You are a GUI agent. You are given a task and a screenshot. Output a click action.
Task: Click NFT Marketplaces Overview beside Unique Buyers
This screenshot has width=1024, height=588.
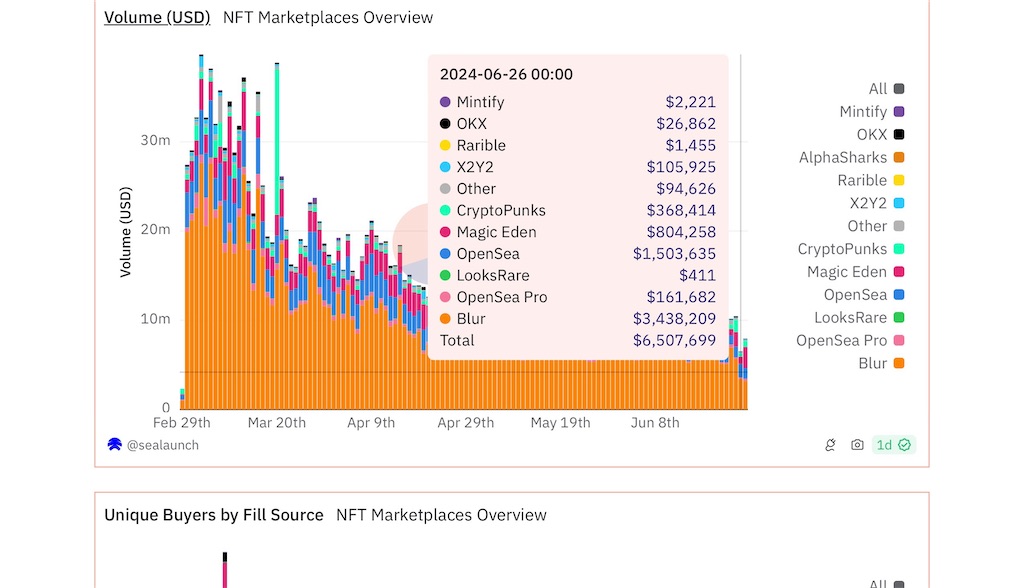[x=441, y=515]
